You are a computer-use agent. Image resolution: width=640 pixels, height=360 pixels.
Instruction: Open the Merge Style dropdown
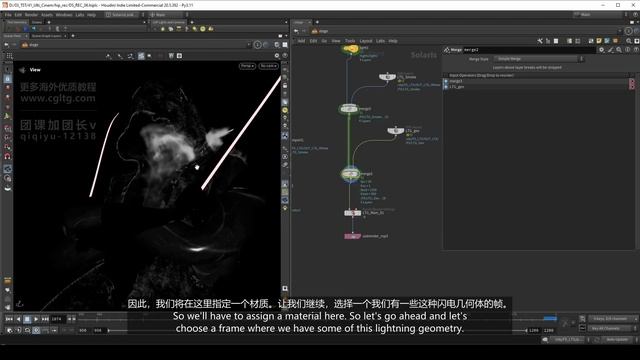(538, 59)
